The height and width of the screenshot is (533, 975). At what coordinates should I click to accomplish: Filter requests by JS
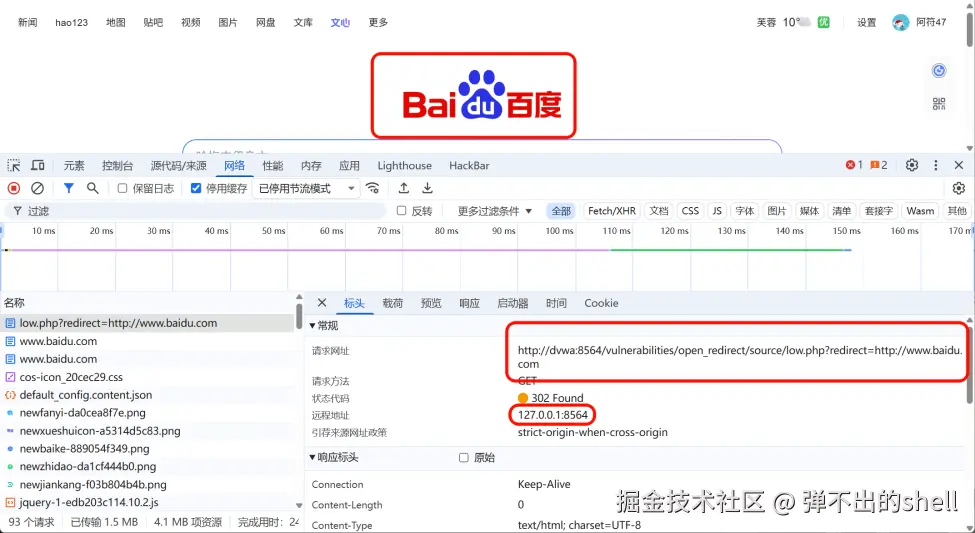pos(717,211)
